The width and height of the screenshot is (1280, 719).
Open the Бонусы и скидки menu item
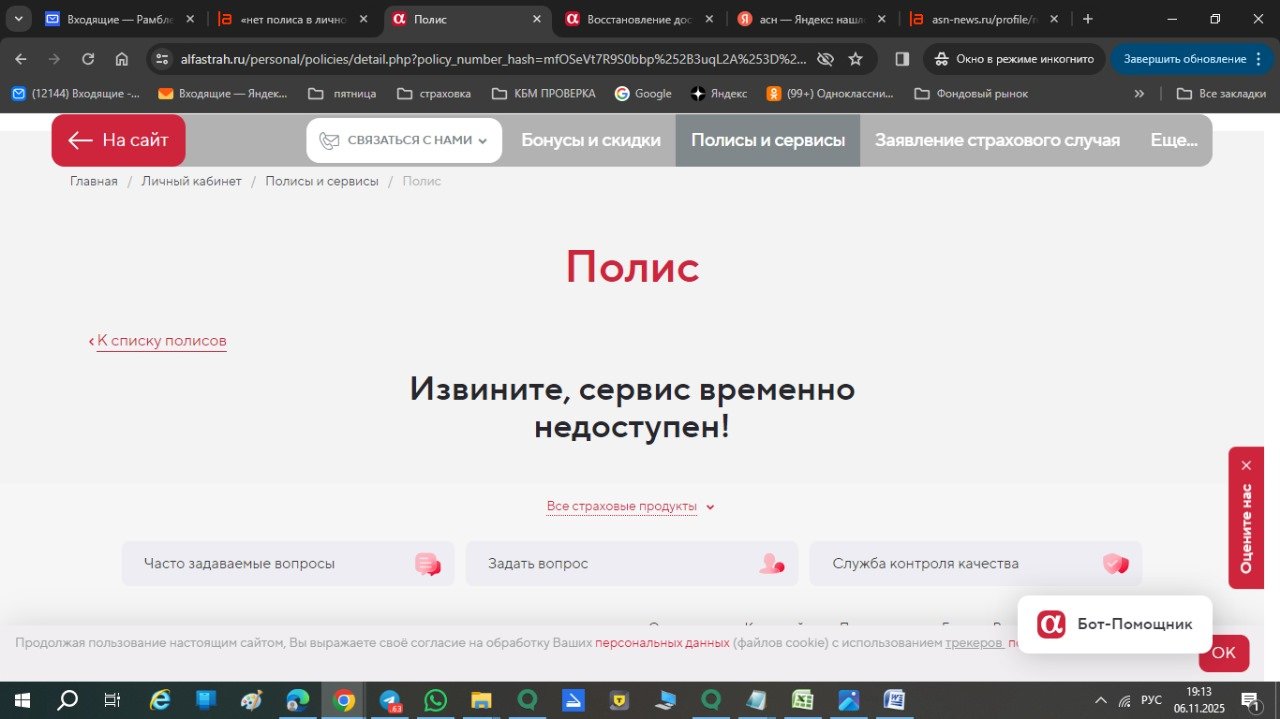coord(590,141)
